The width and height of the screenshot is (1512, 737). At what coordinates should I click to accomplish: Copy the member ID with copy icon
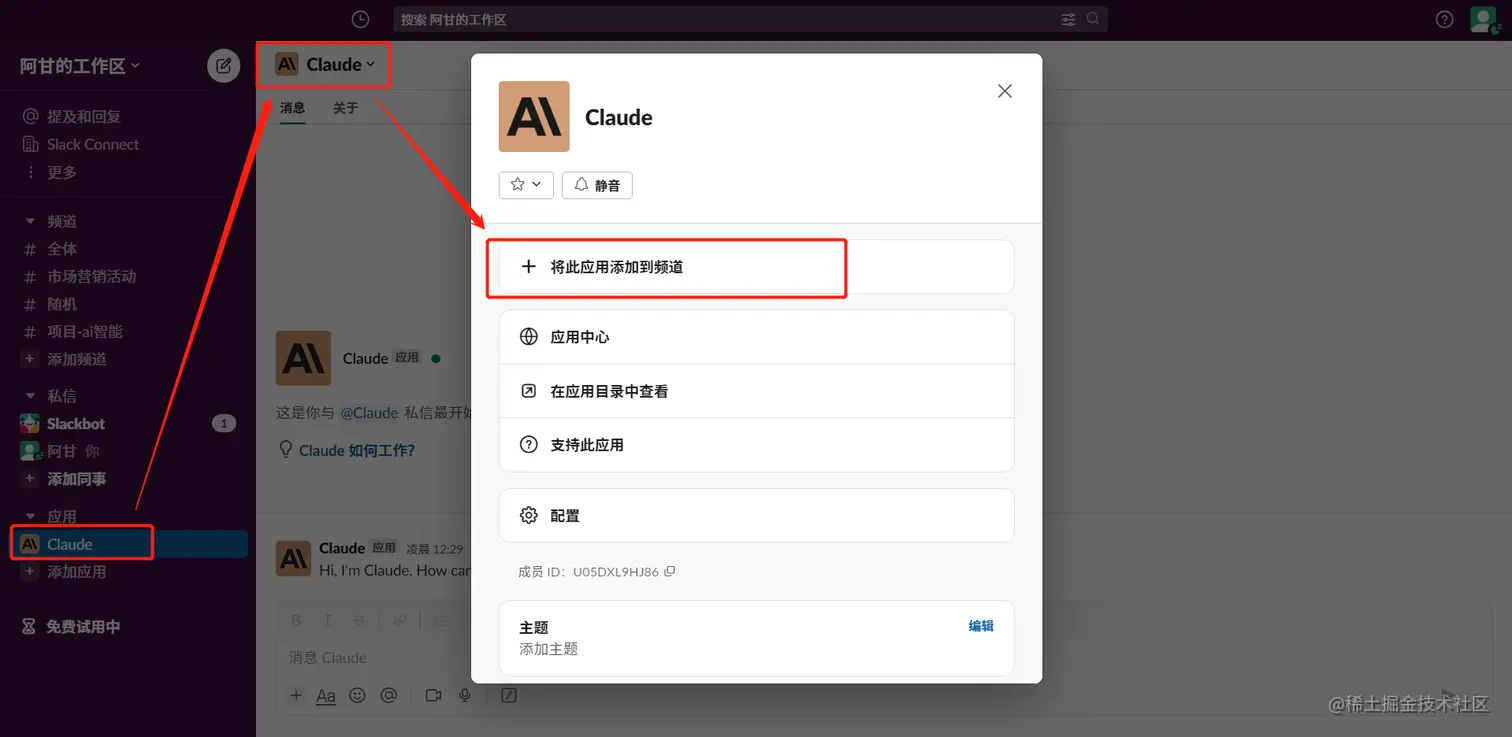click(x=670, y=572)
